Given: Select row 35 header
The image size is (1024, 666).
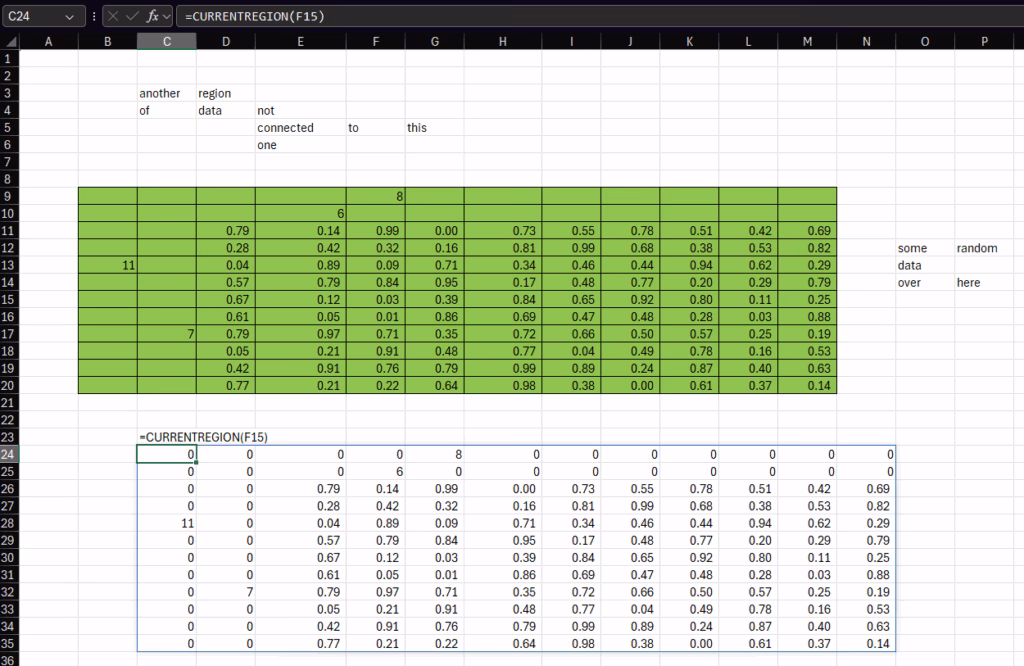Looking at the screenshot, I should [9, 644].
